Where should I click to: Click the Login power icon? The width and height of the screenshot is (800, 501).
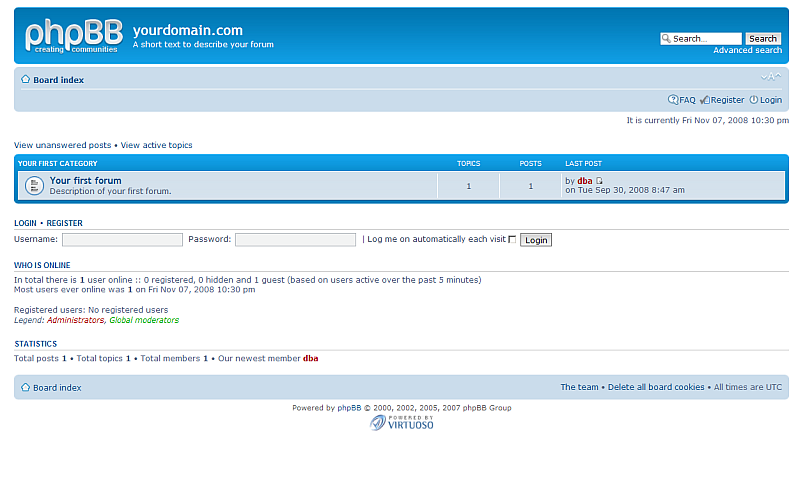(754, 100)
